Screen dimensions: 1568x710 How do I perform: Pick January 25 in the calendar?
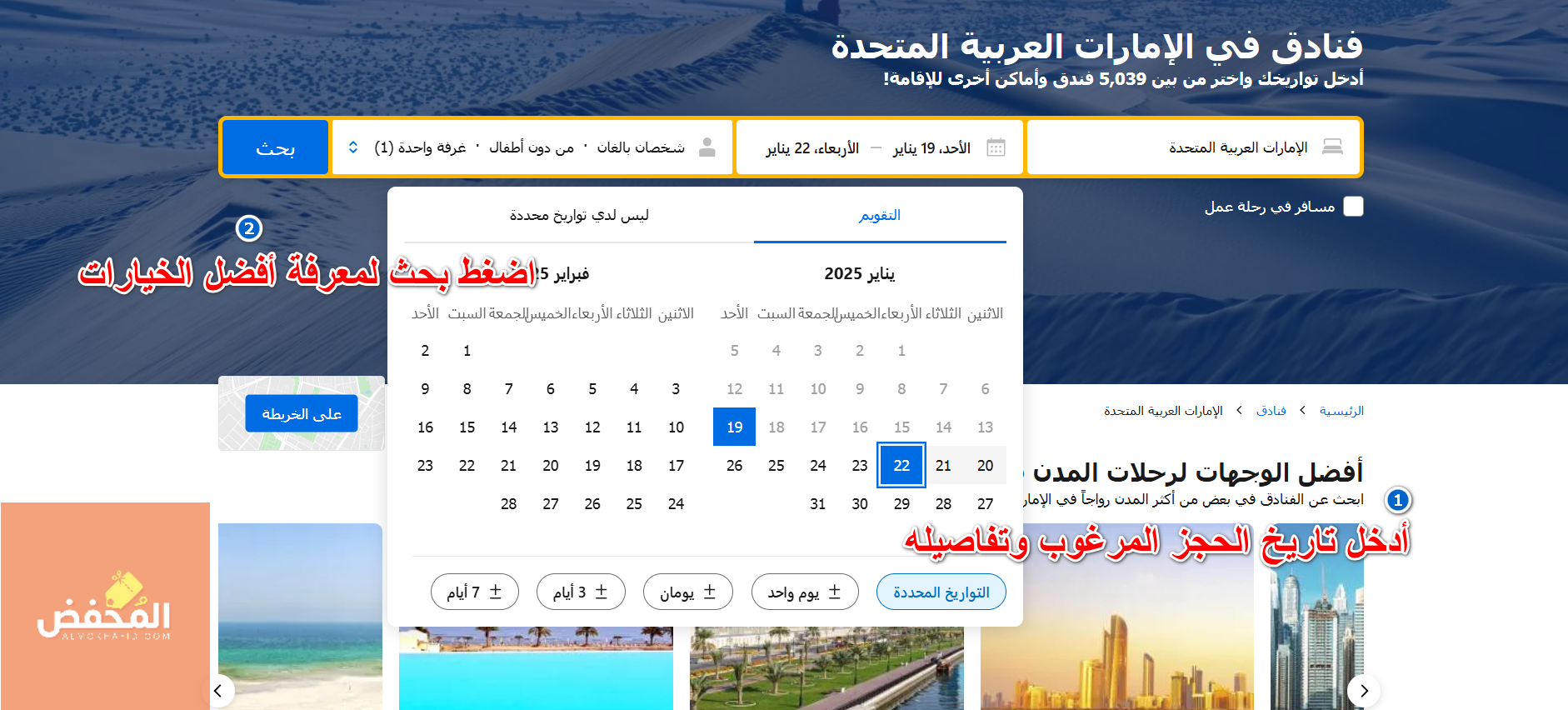click(x=776, y=465)
